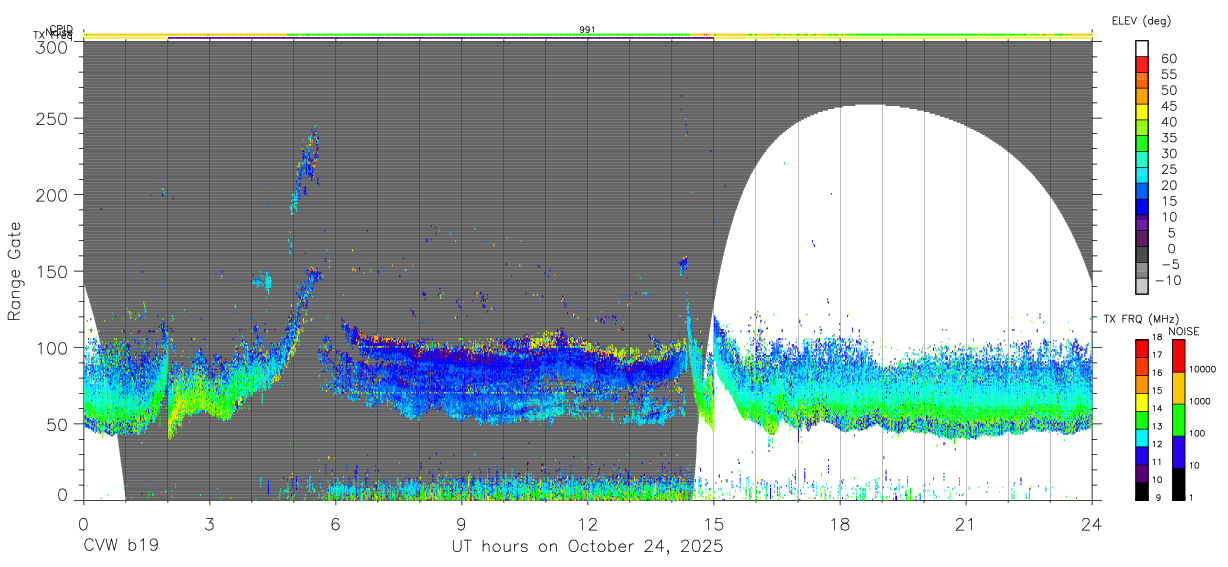Click the '15' hour tick label on x-axis

point(714,523)
